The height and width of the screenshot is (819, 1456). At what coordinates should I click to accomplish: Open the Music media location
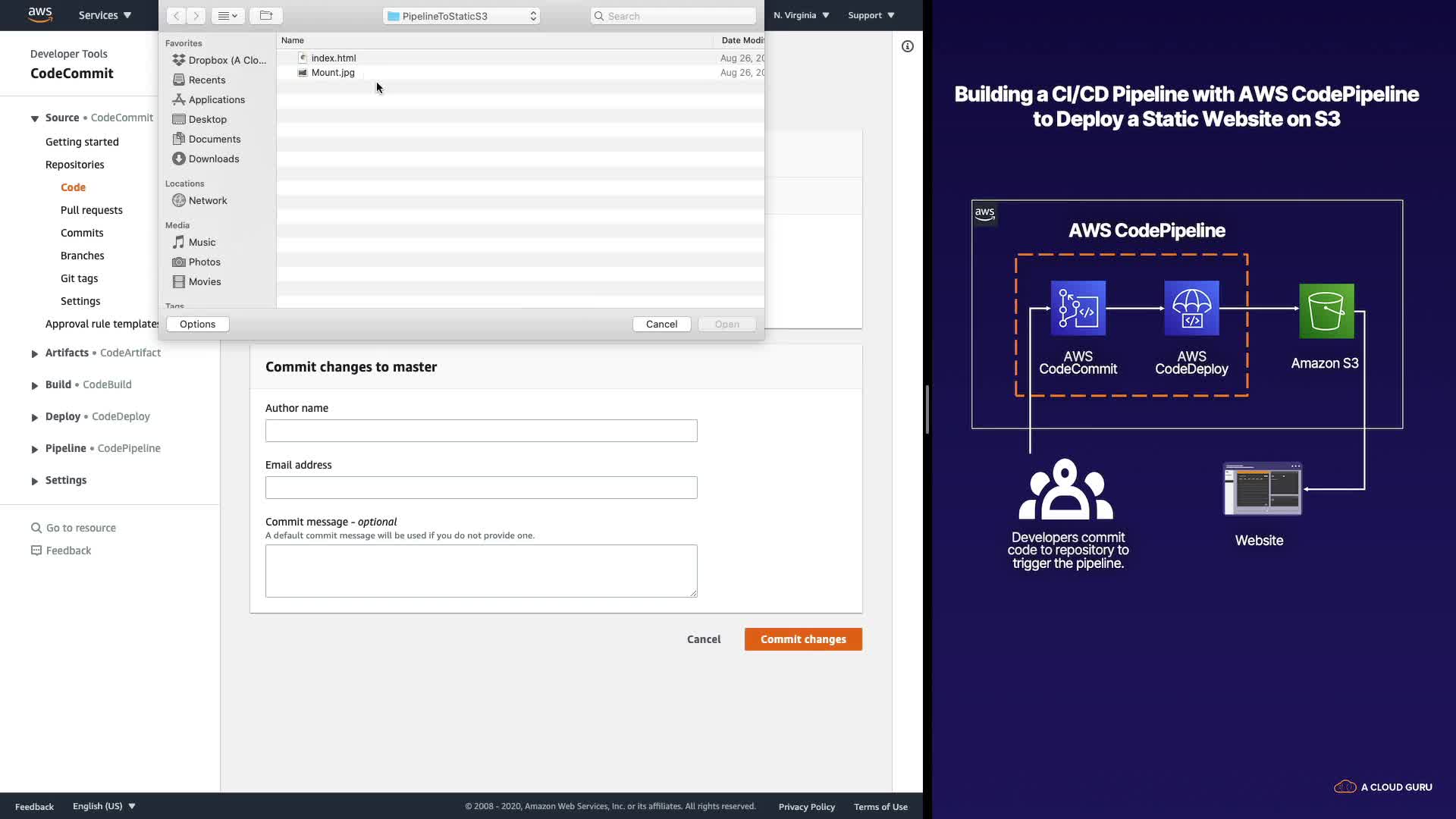[x=202, y=242]
